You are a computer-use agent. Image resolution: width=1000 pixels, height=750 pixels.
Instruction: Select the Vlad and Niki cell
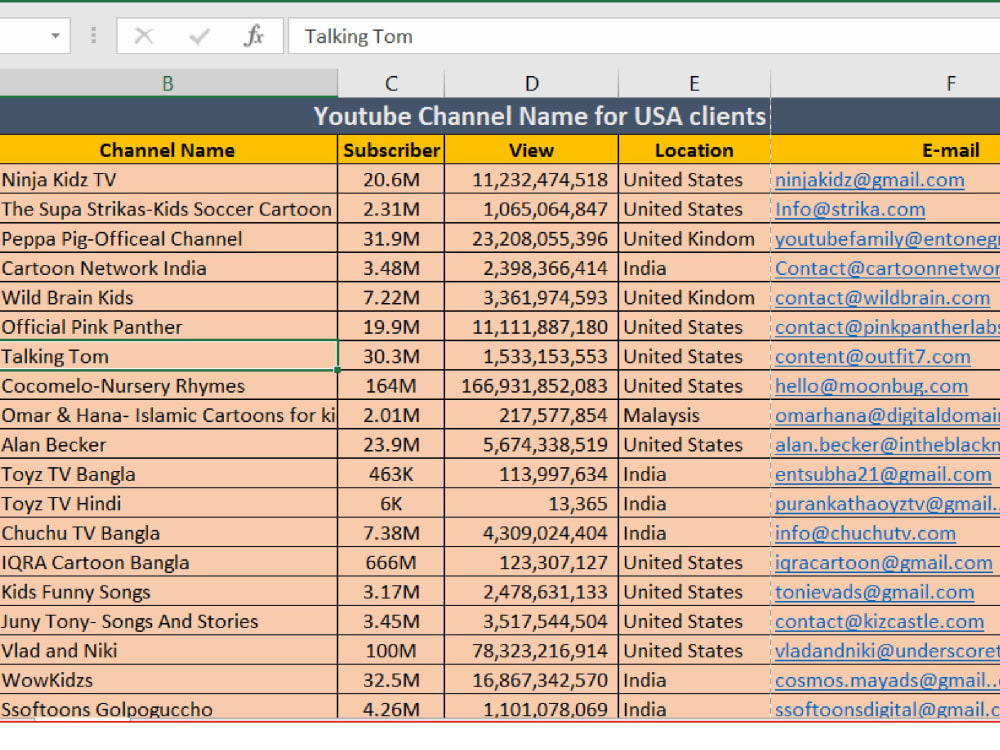click(168, 650)
